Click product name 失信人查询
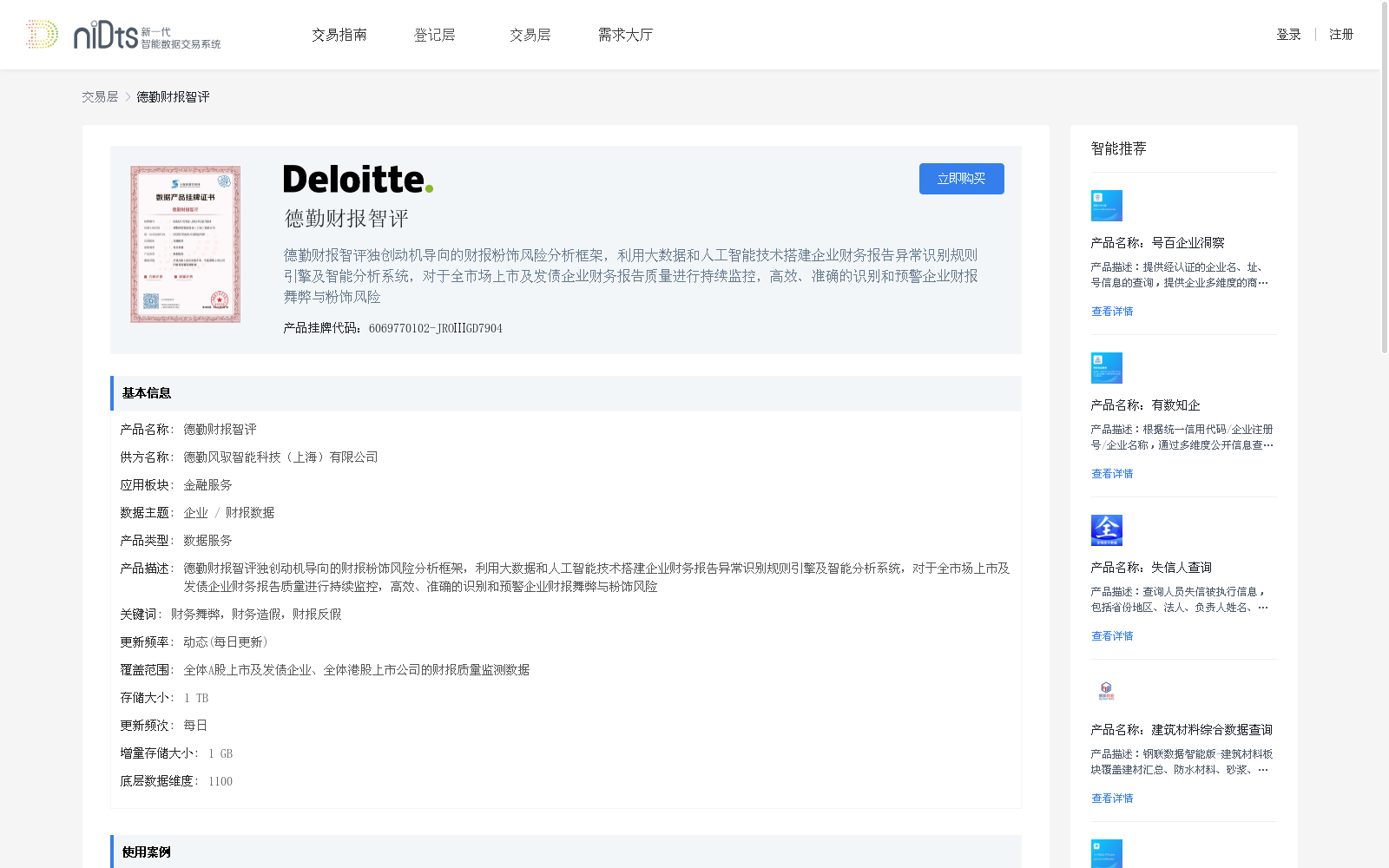Viewport: 1389px width, 868px height. 1182,568
